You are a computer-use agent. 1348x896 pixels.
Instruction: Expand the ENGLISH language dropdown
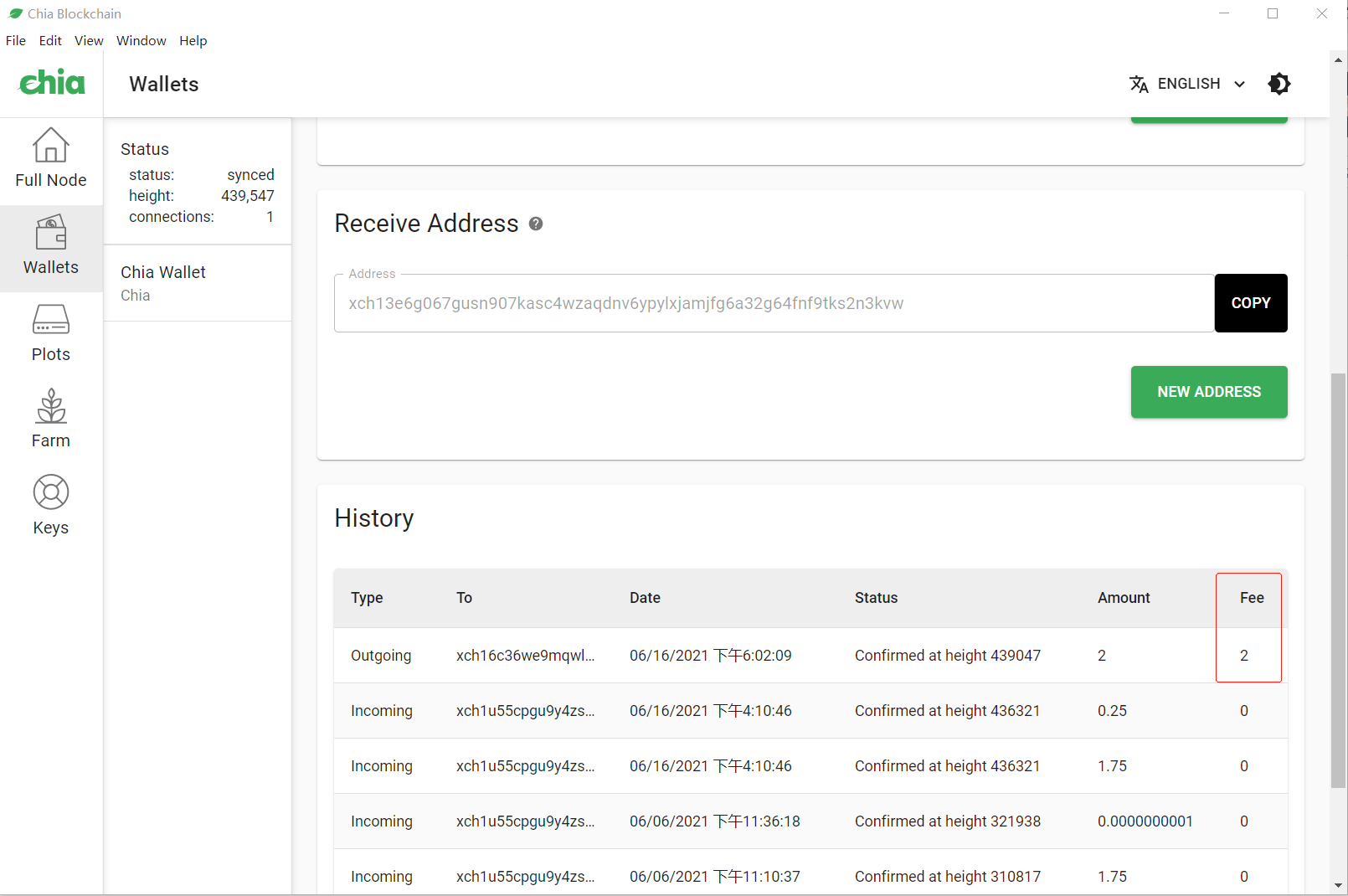tap(1187, 84)
